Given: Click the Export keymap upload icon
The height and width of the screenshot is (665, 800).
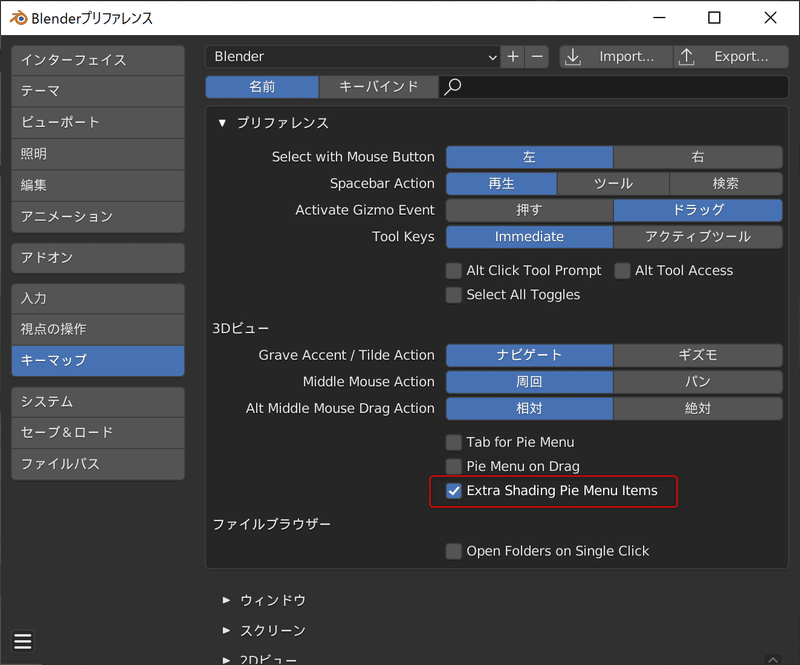Looking at the screenshot, I should (x=686, y=57).
